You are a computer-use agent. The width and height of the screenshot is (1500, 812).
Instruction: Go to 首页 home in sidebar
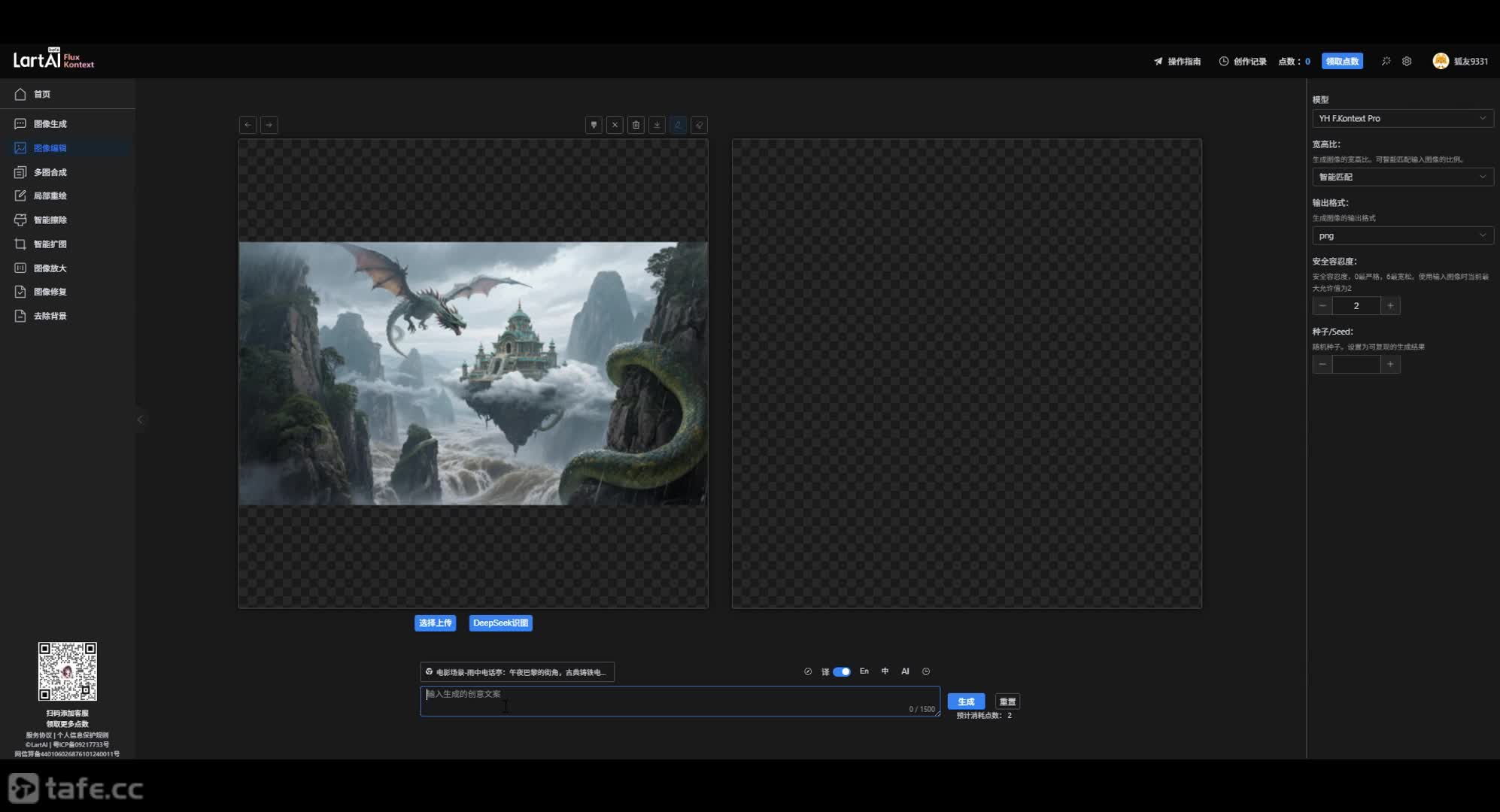pos(68,94)
